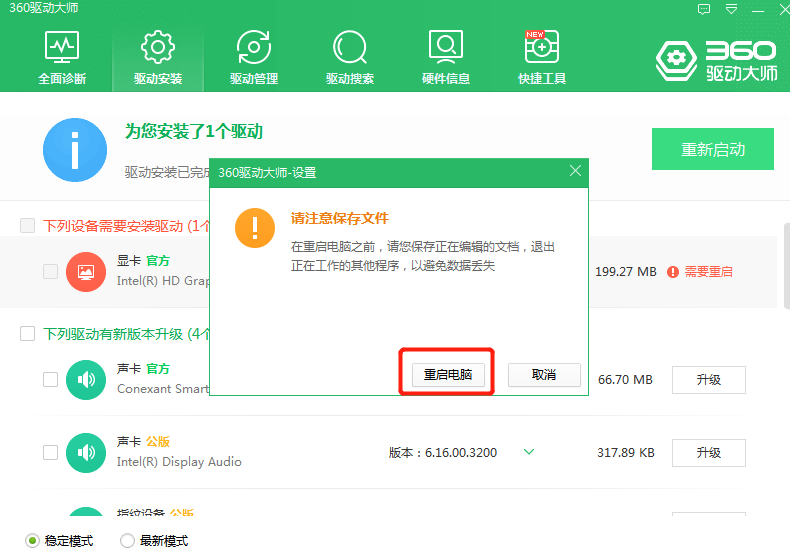
Task: Click the green 重新启动 button
Action: (712, 149)
